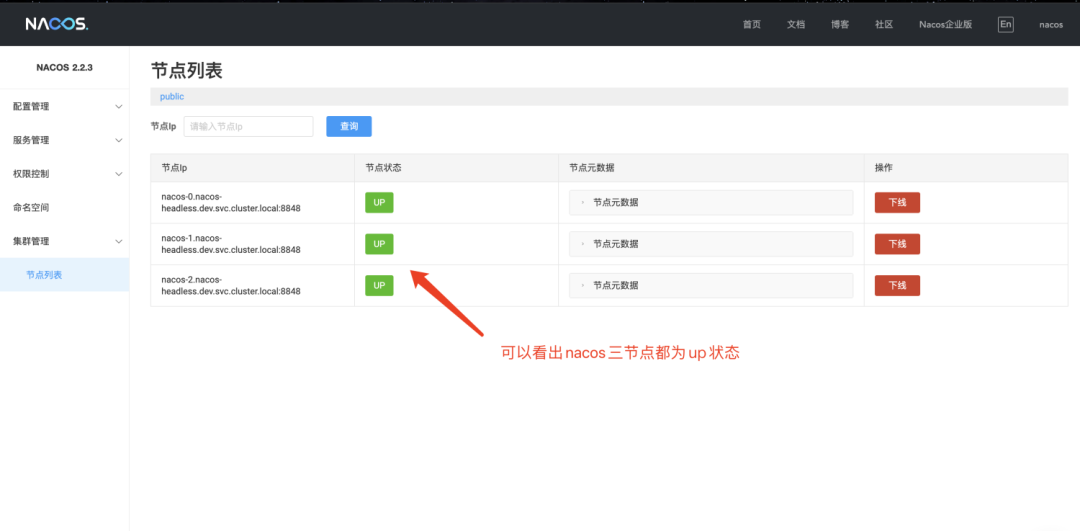The width and height of the screenshot is (1080, 531).
Task: Open 首页 in the top navigation
Action: [752, 24]
